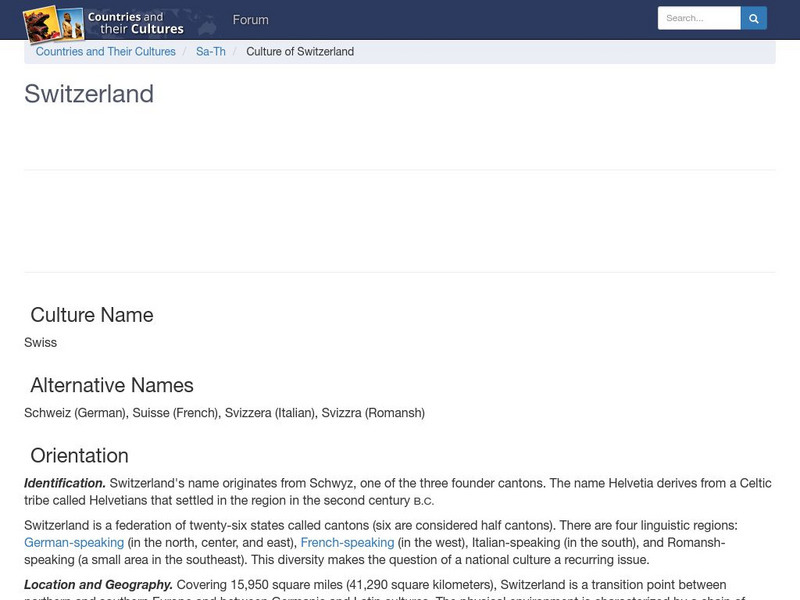Open the Forum page

click(250, 20)
